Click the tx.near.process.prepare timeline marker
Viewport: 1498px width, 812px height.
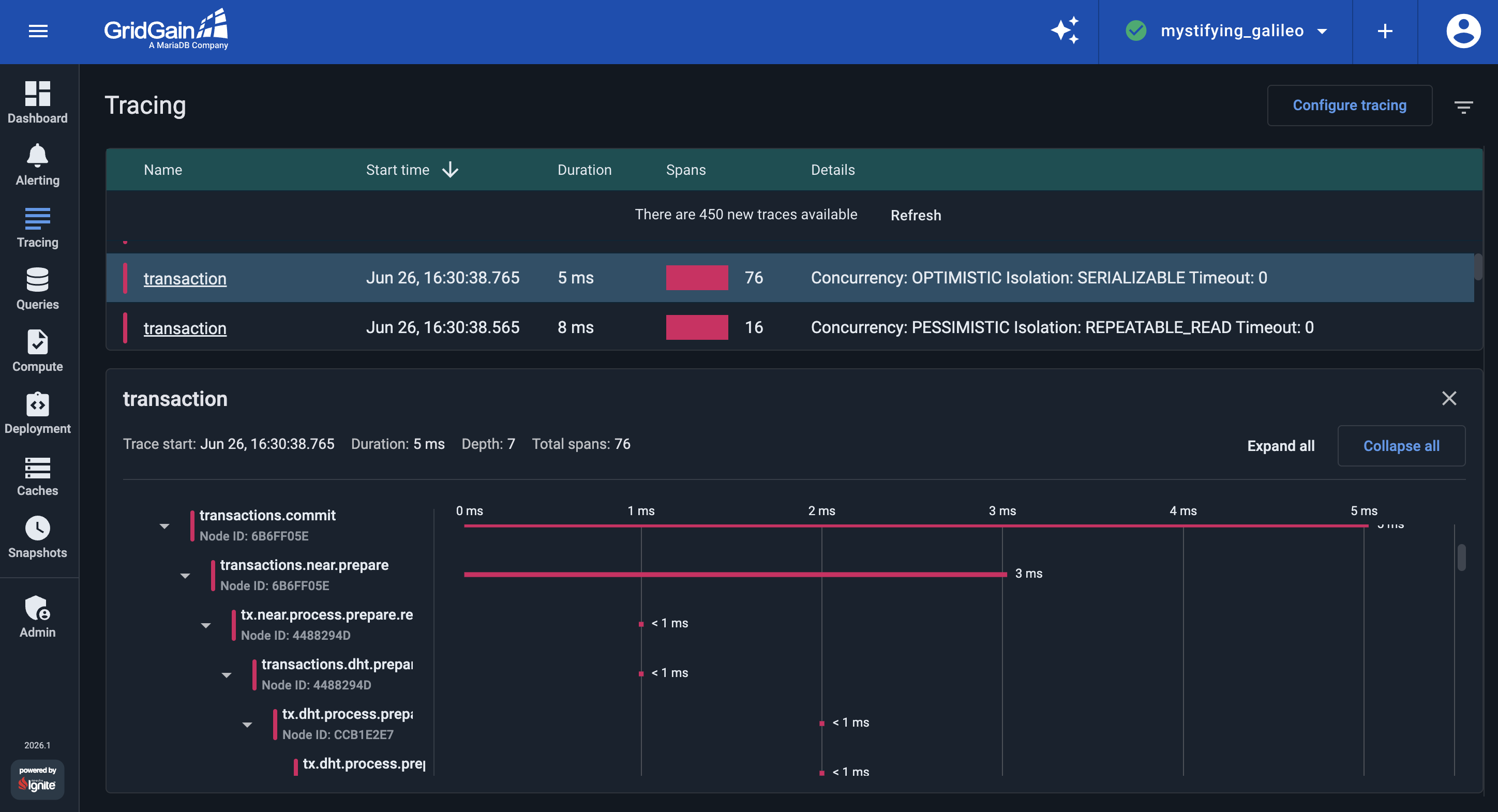tap(641, 624)
